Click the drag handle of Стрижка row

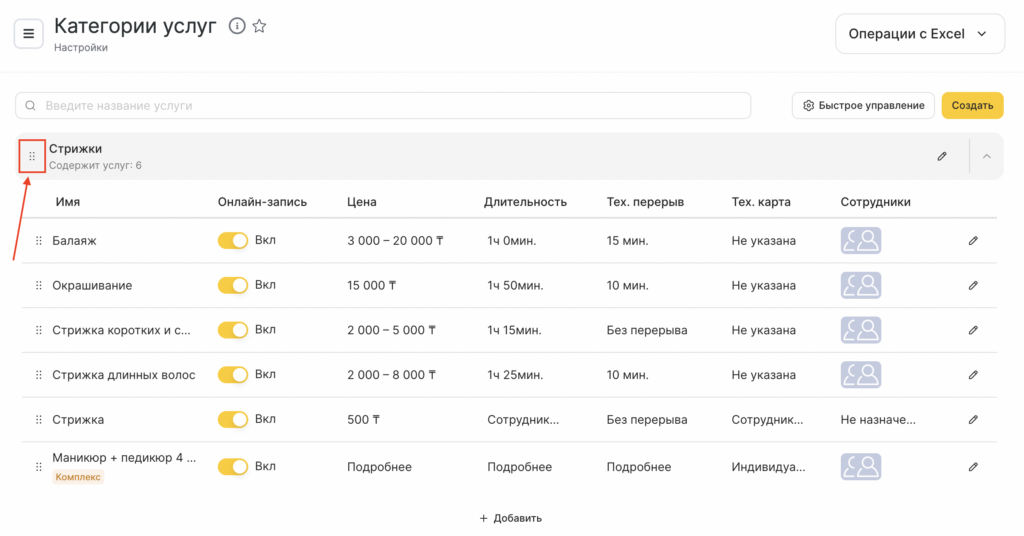point(39,420)
